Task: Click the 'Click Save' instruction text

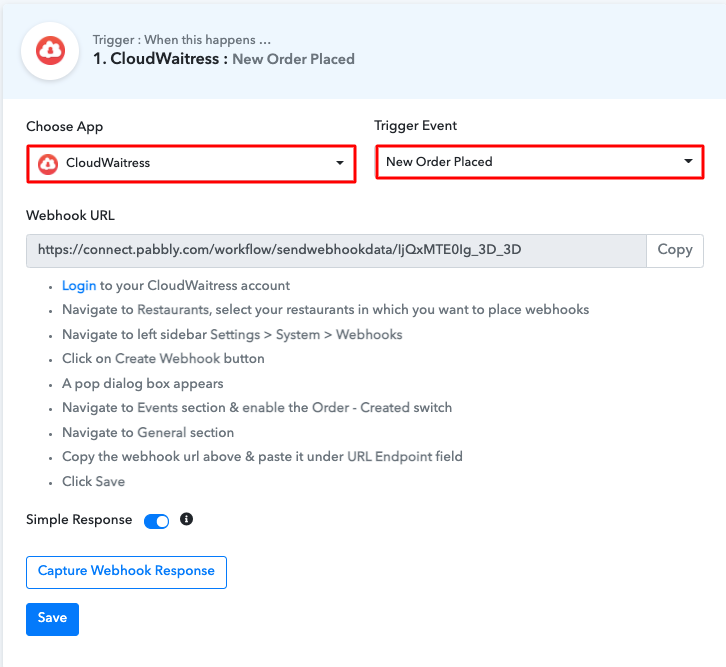Action: (x=94, y=482)
